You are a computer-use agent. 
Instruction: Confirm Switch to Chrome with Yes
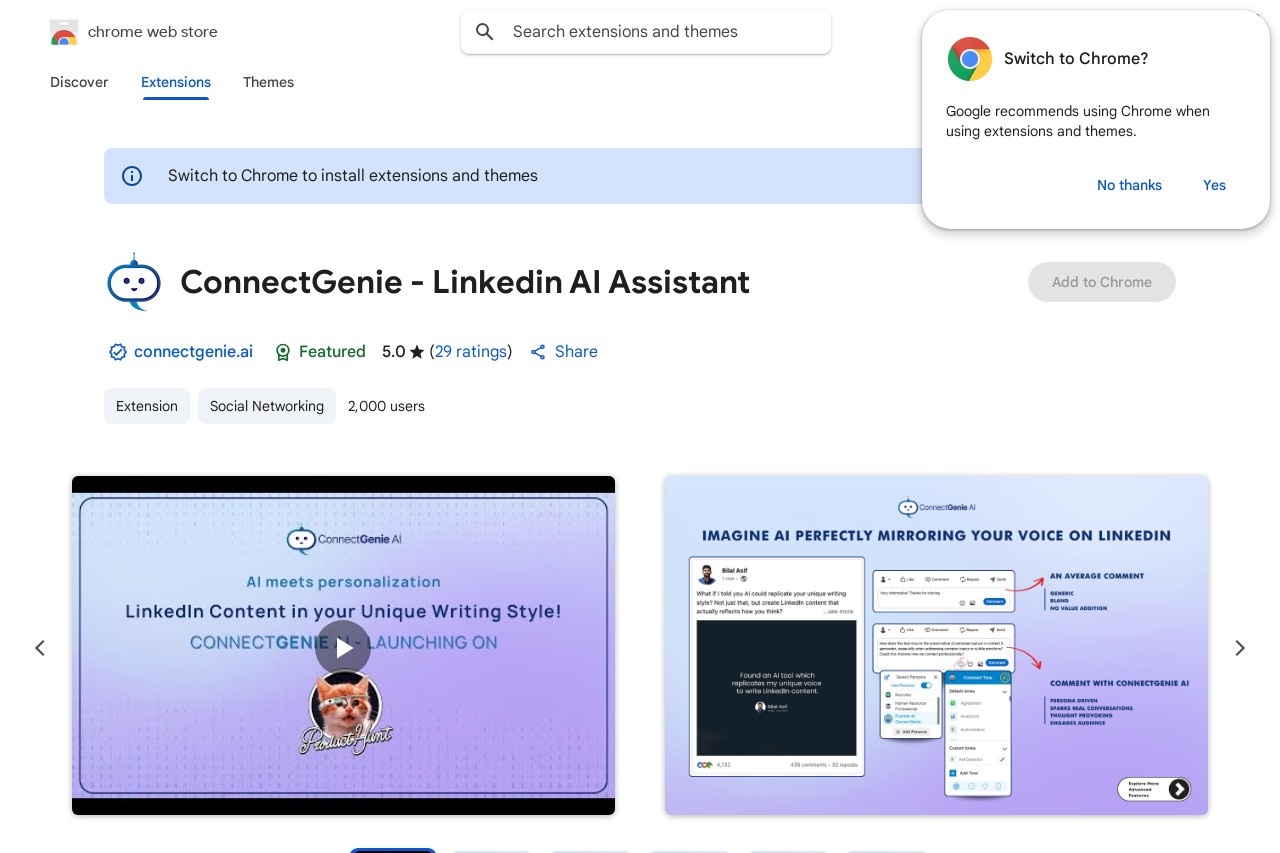coord(1214,185)
